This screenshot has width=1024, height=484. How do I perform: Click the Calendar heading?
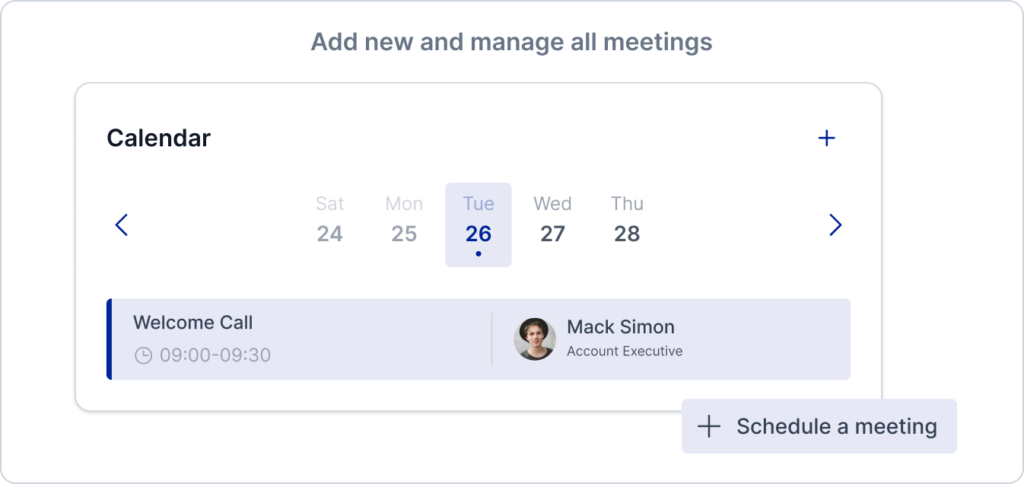tap(159, 138)
